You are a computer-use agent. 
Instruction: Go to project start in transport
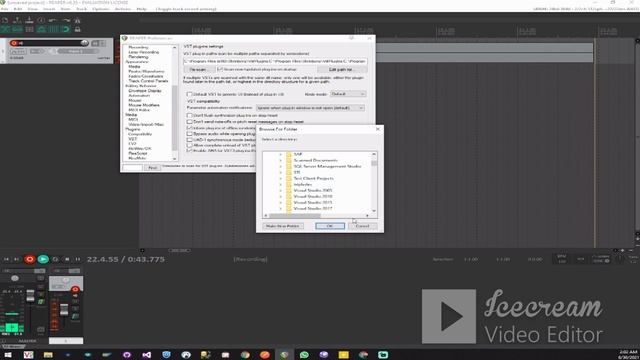click(x=6, y=259)
